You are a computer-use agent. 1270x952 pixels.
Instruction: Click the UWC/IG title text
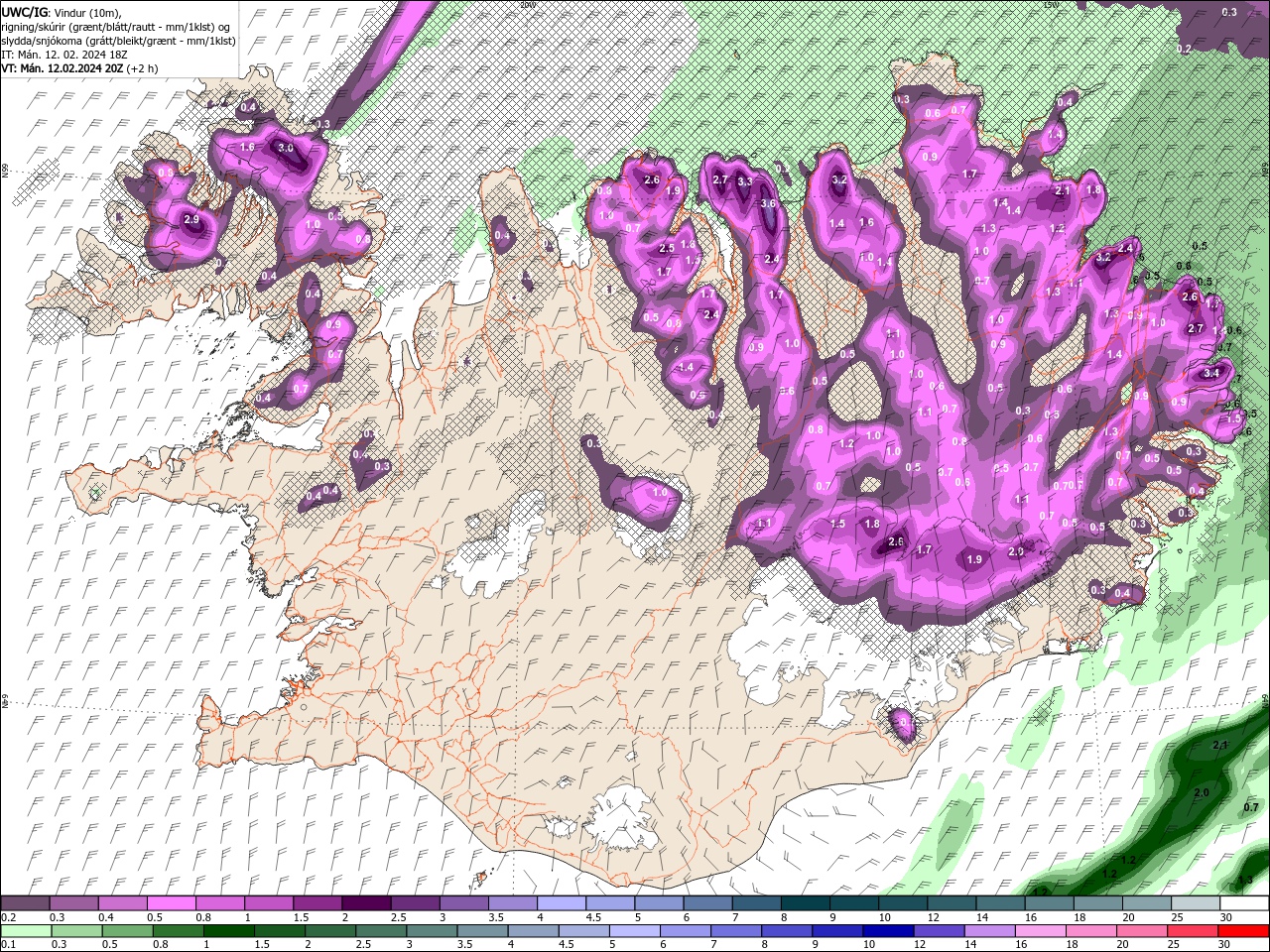[x=25, y=12]
